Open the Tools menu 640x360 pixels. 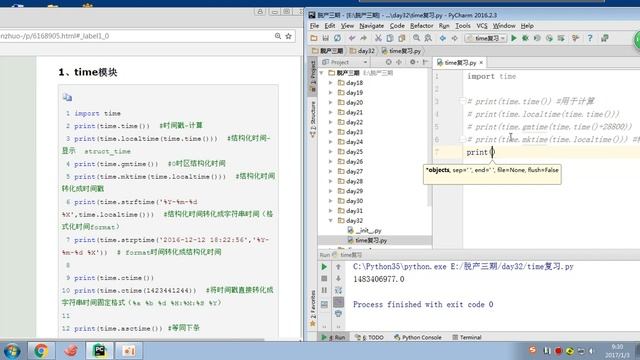coord(463,26)
